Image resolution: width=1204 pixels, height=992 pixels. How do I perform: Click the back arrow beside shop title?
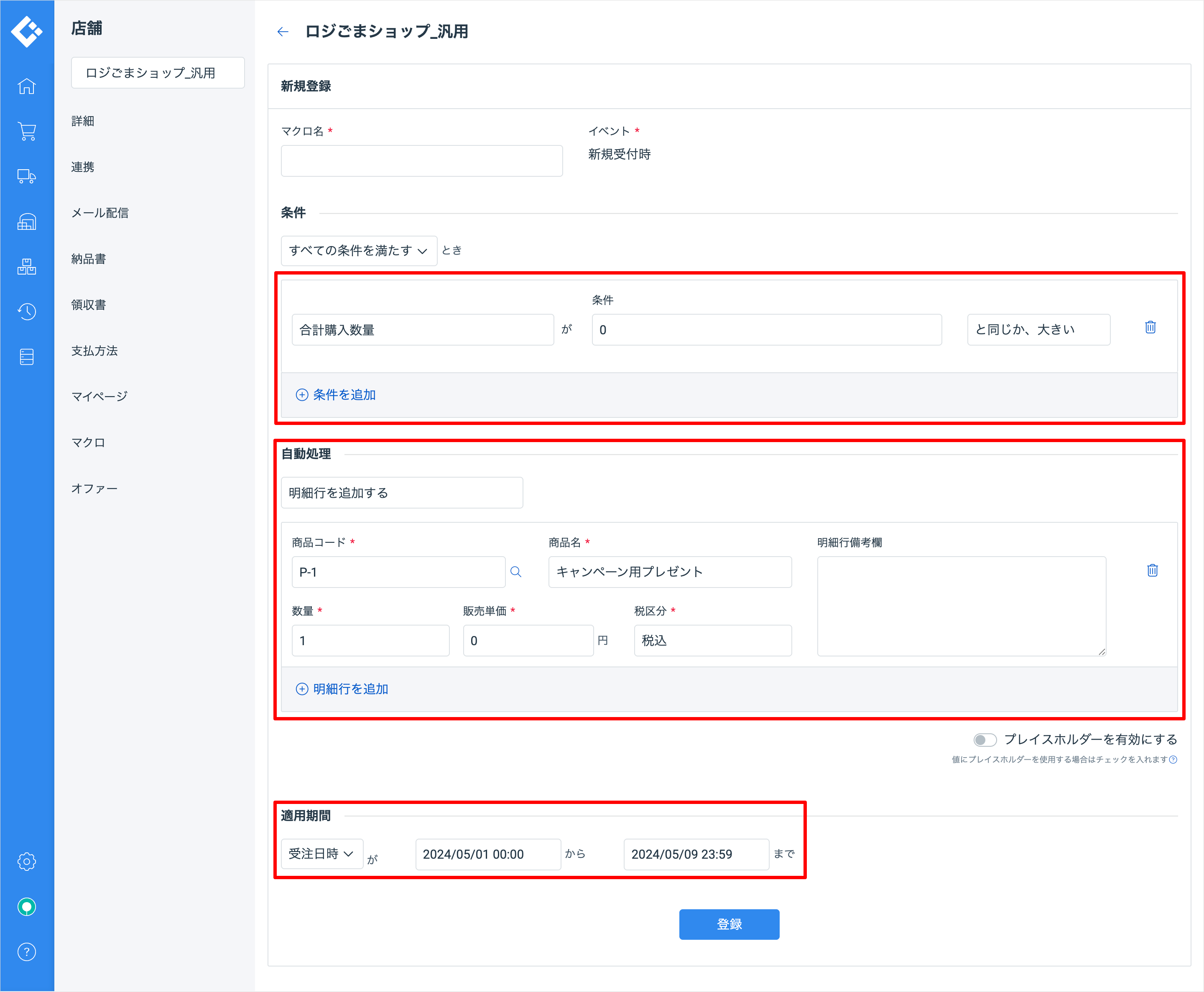tap(283, 32)
